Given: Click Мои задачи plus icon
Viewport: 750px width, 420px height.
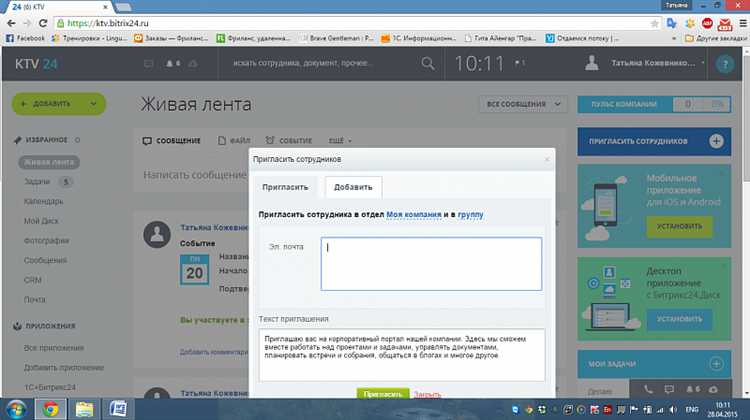Looking at the screenshot, I should click(x=716, y=364).
